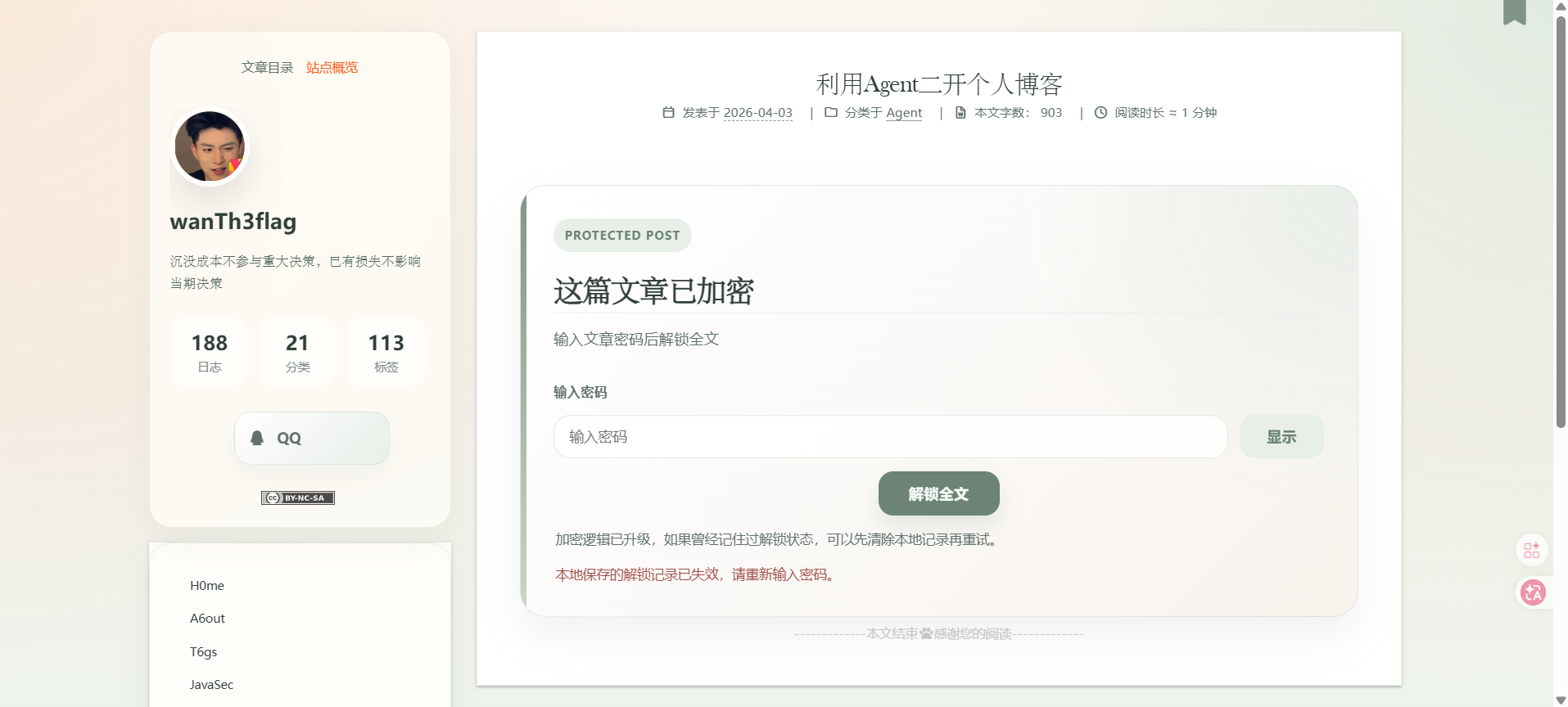Click the QQ penguin icon
Image resolution: width=1568 pixels, height=707 pixels.
pyautogui.click(x=257, y=438)
